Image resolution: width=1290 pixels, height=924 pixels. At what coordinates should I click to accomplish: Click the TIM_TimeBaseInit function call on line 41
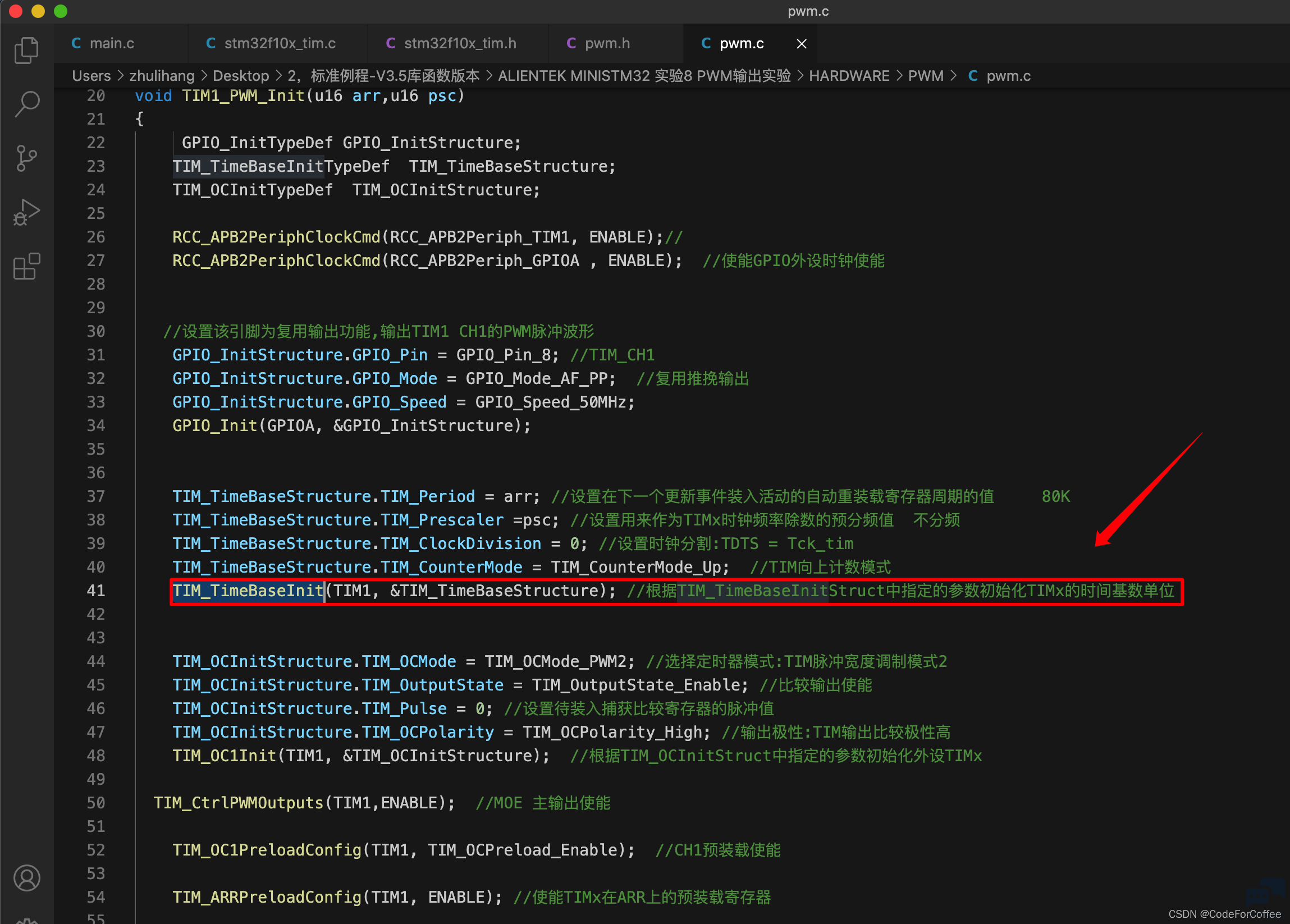point(248,591)
